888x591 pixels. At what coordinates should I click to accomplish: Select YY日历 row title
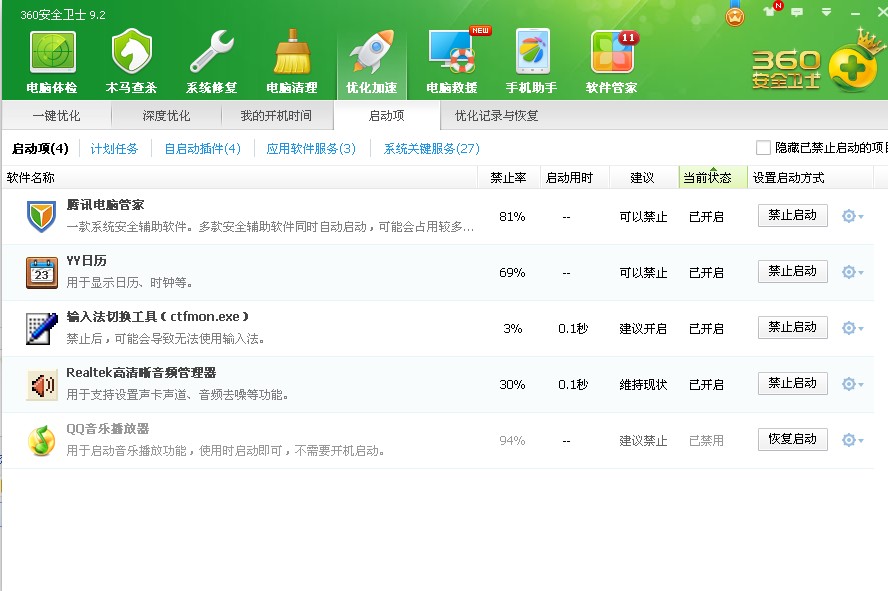(86, 261)
